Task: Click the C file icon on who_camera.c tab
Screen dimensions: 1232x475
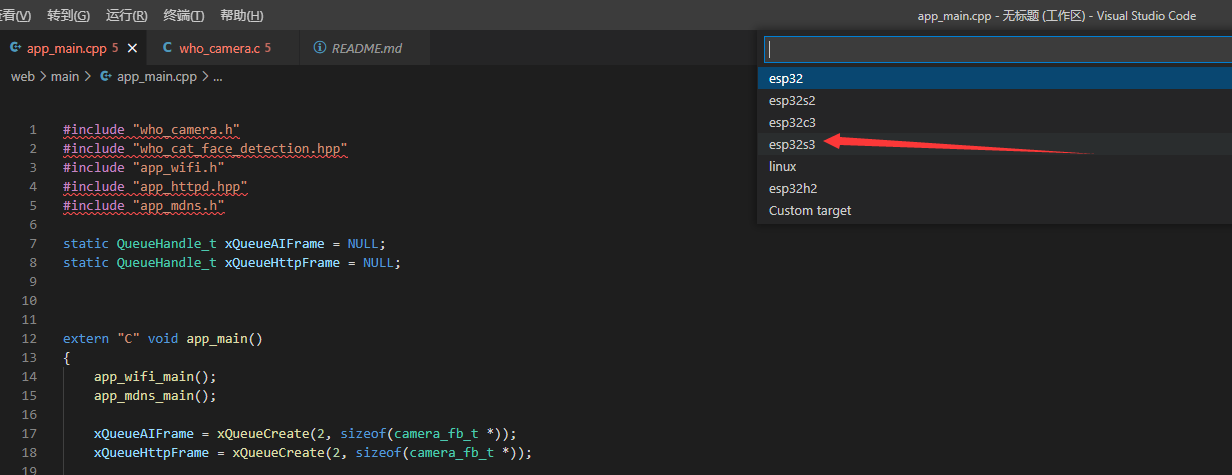Action: pos(167,48)
